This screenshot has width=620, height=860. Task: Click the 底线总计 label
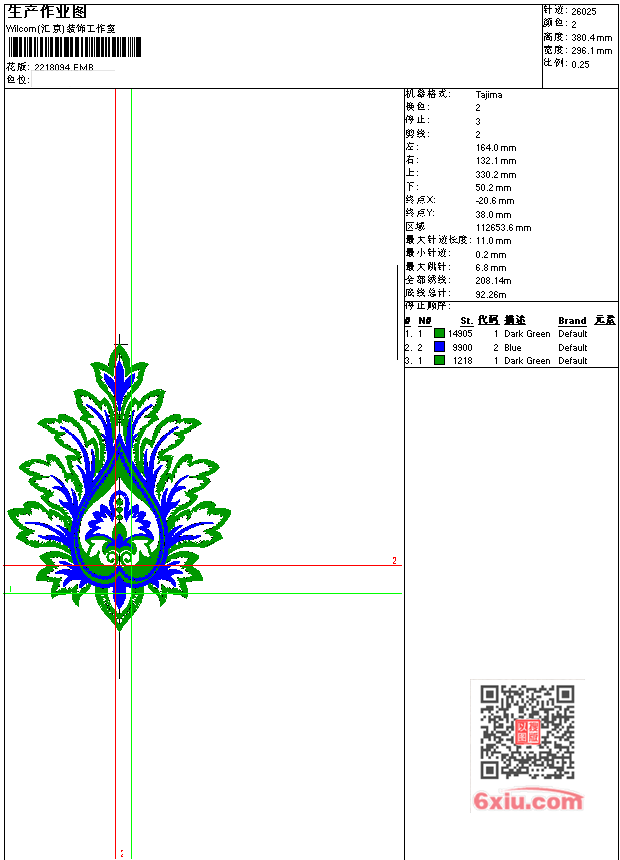pos(428,293)
